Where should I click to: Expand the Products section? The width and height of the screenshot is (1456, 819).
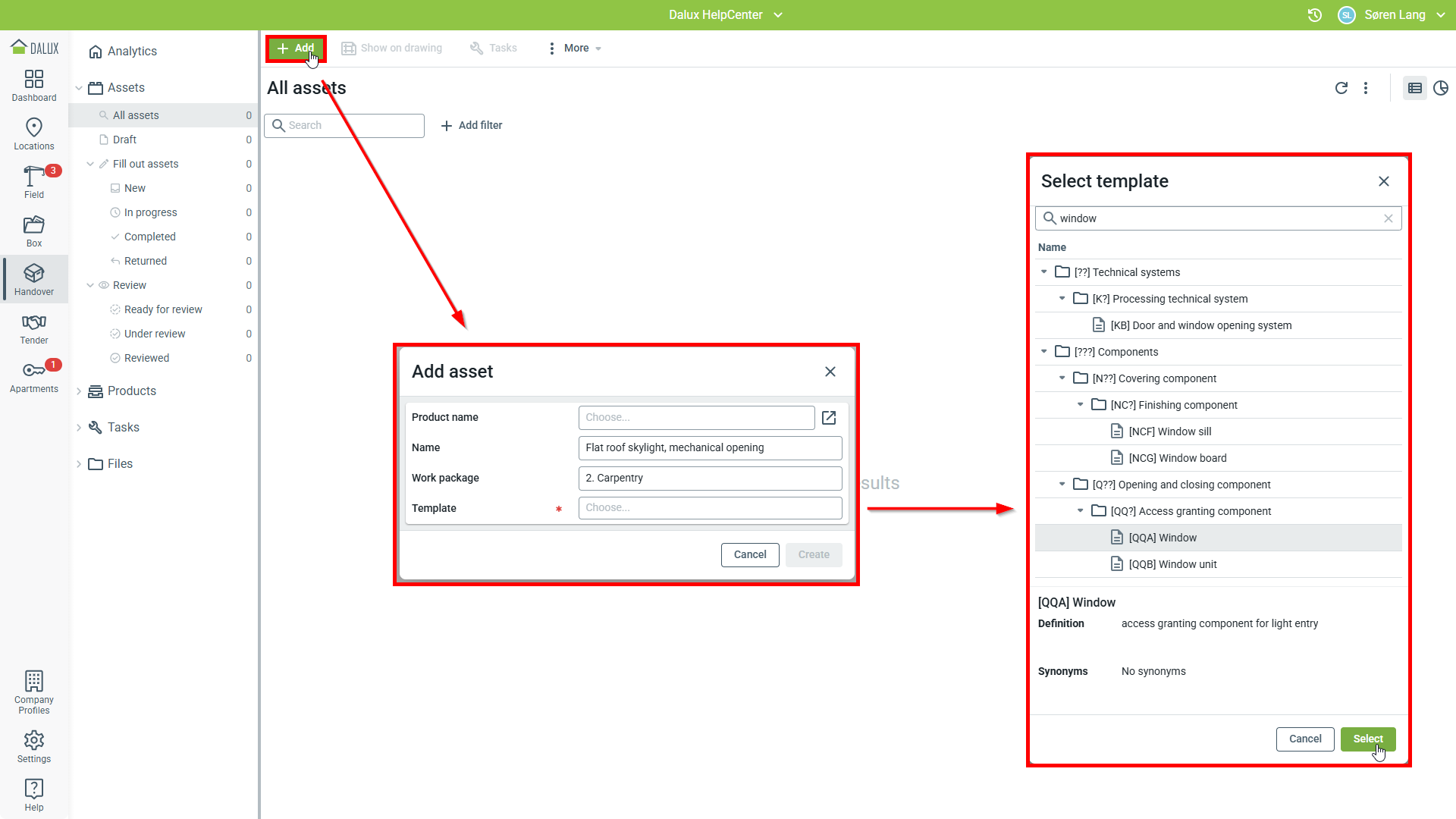[79, 391]
